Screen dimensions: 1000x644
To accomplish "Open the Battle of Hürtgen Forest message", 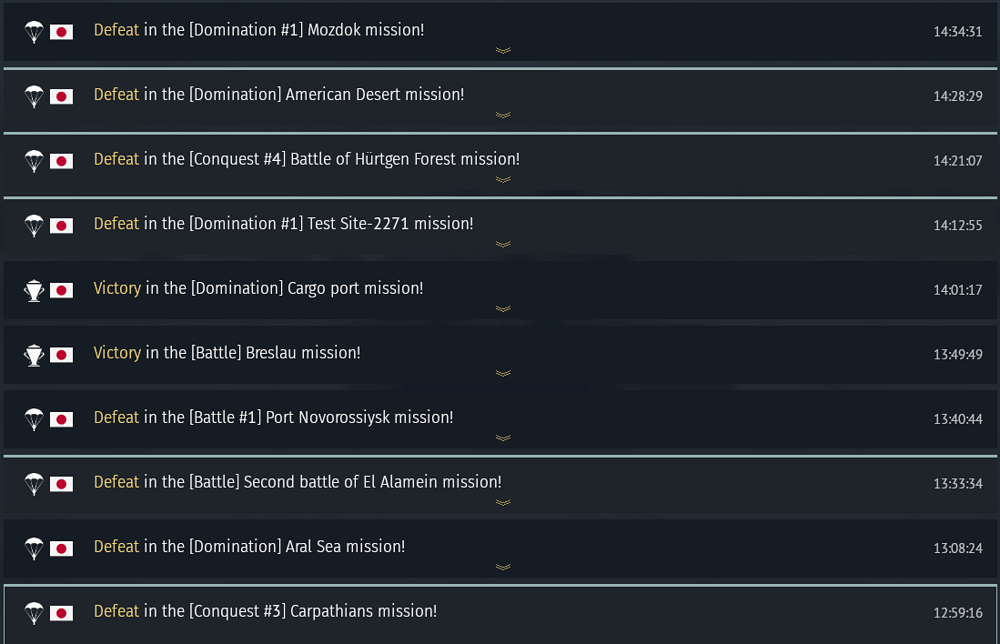I will (x=306, y=160).
